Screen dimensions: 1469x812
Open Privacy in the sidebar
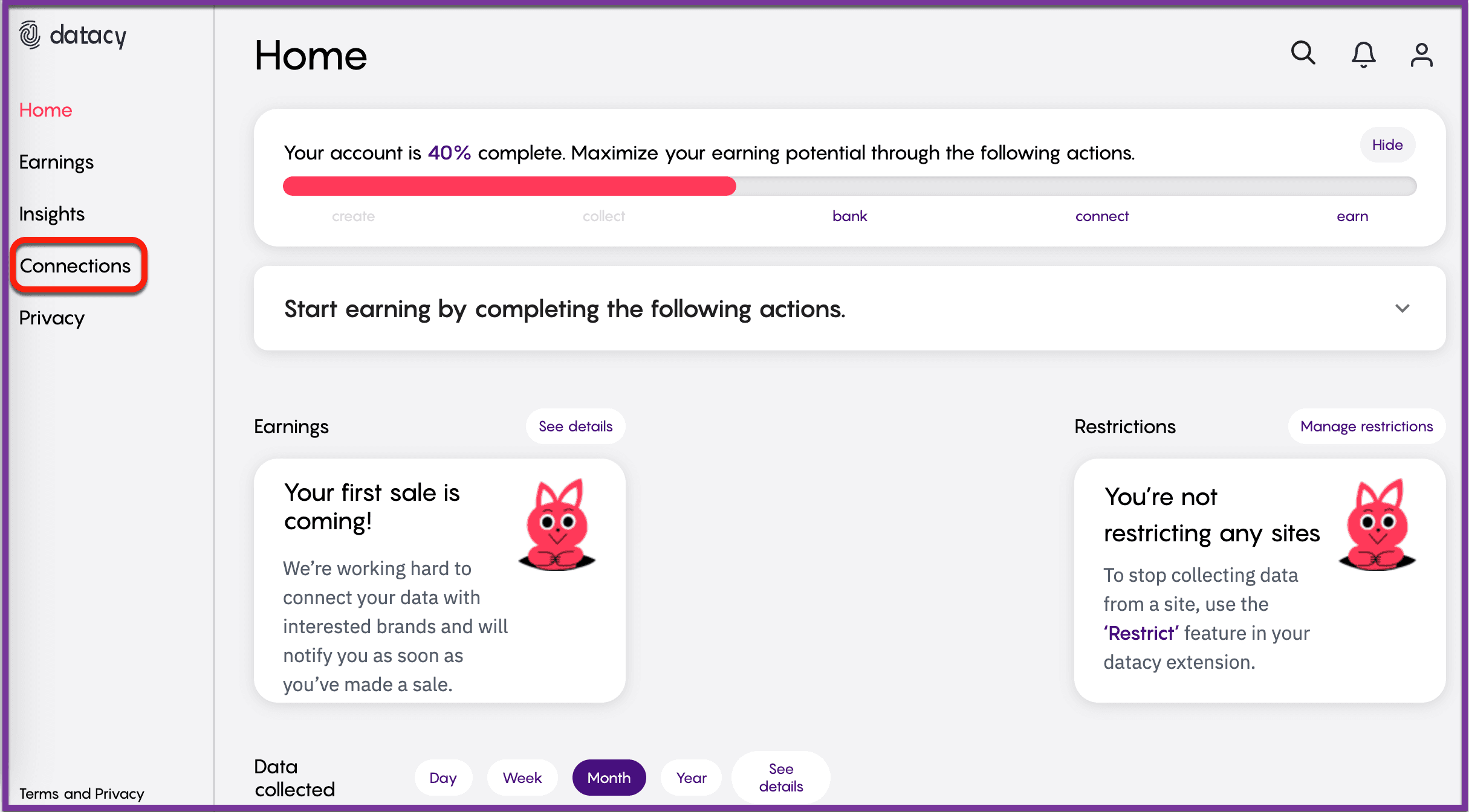point(52,318)
